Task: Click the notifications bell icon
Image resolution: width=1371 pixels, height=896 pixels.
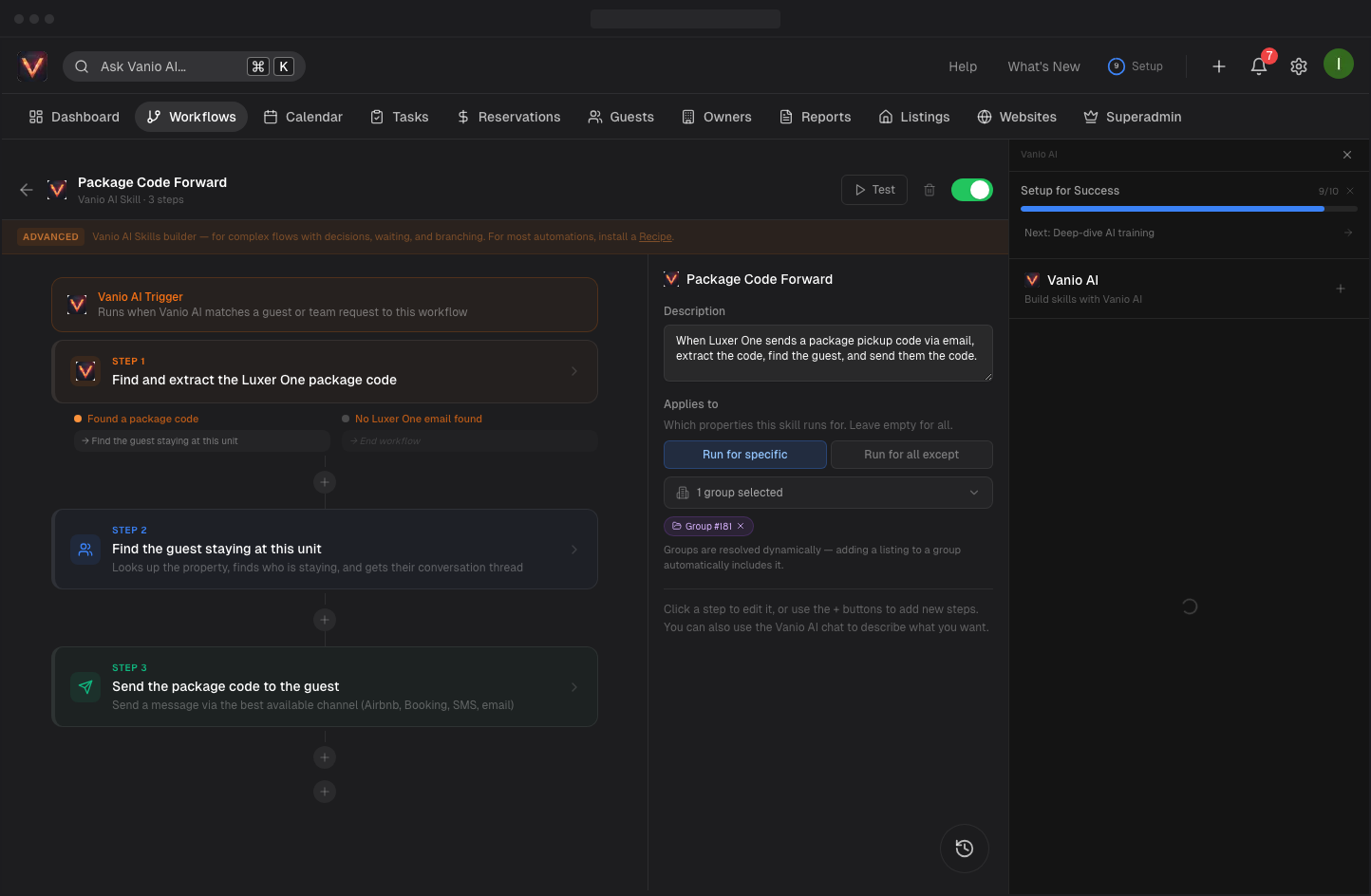Action: pyautogui.click(x=1259, y=66)
